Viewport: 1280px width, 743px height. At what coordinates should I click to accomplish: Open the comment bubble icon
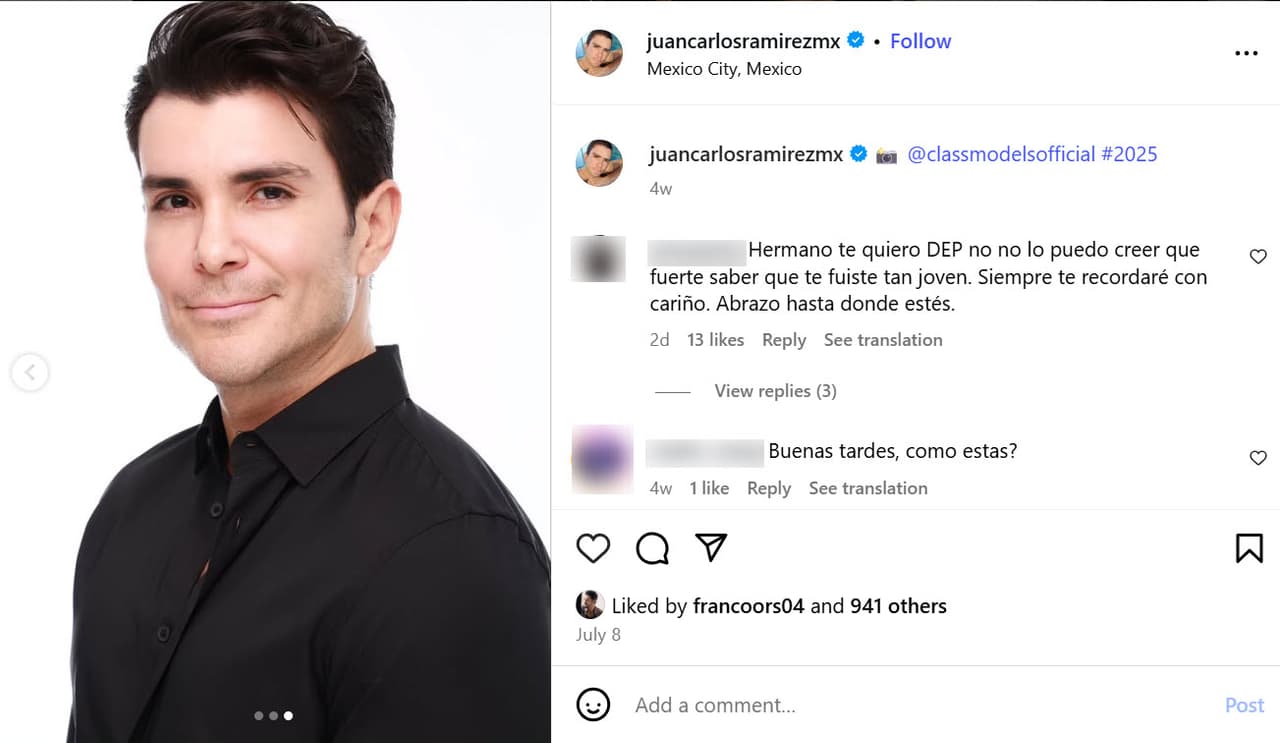coord(652,548)
